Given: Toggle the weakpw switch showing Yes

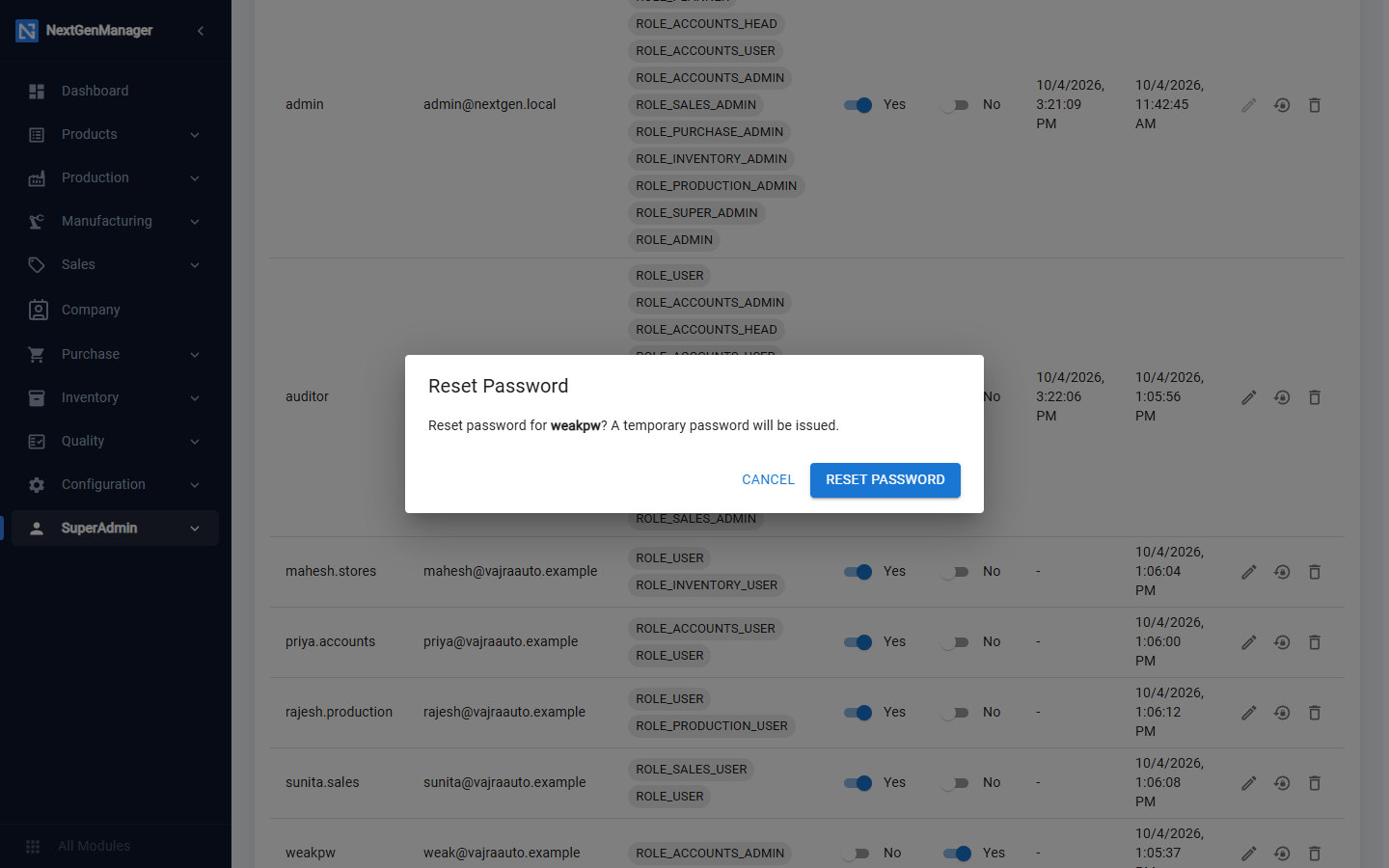Looking at the screenshot, I should (957, 854).
